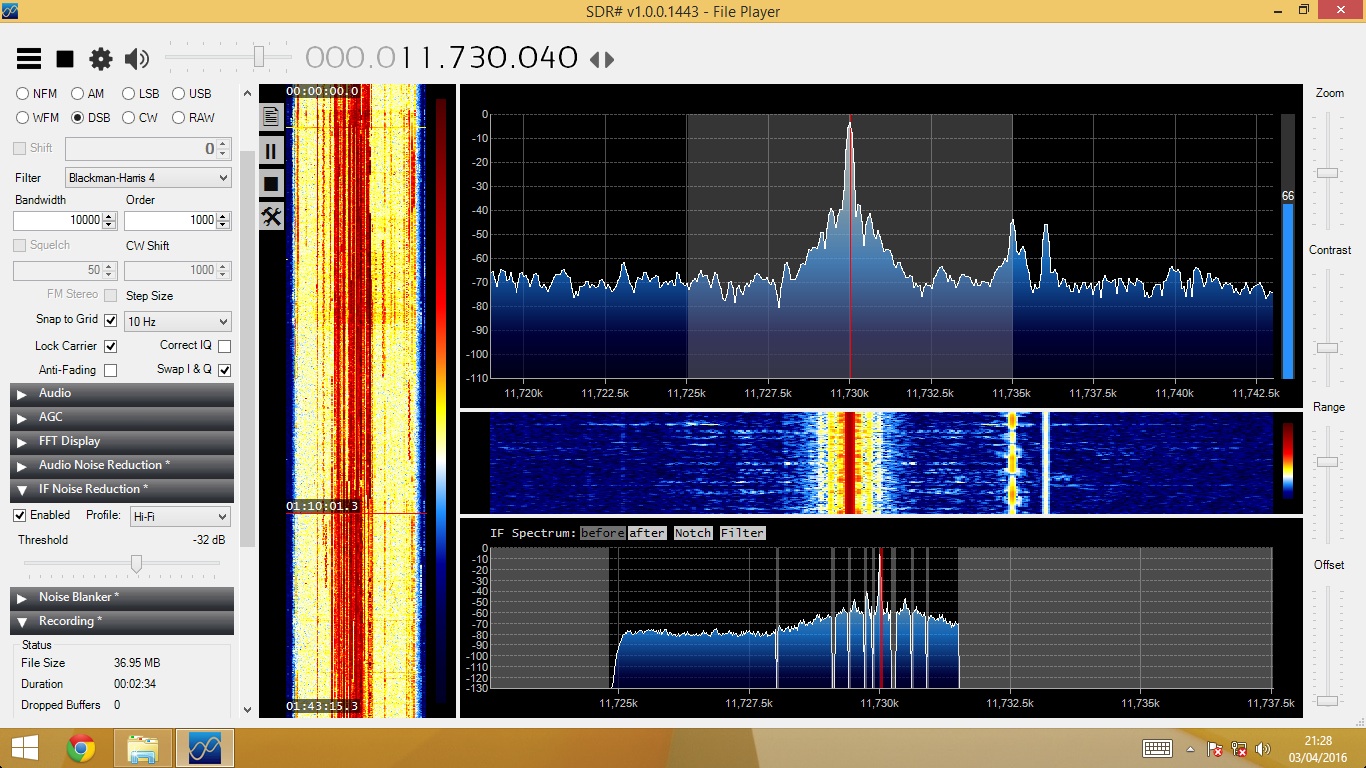Screen dimensions: 1366x768
Task: Toggle the Snap to Grid checkbox
Action: pos(111,320)
